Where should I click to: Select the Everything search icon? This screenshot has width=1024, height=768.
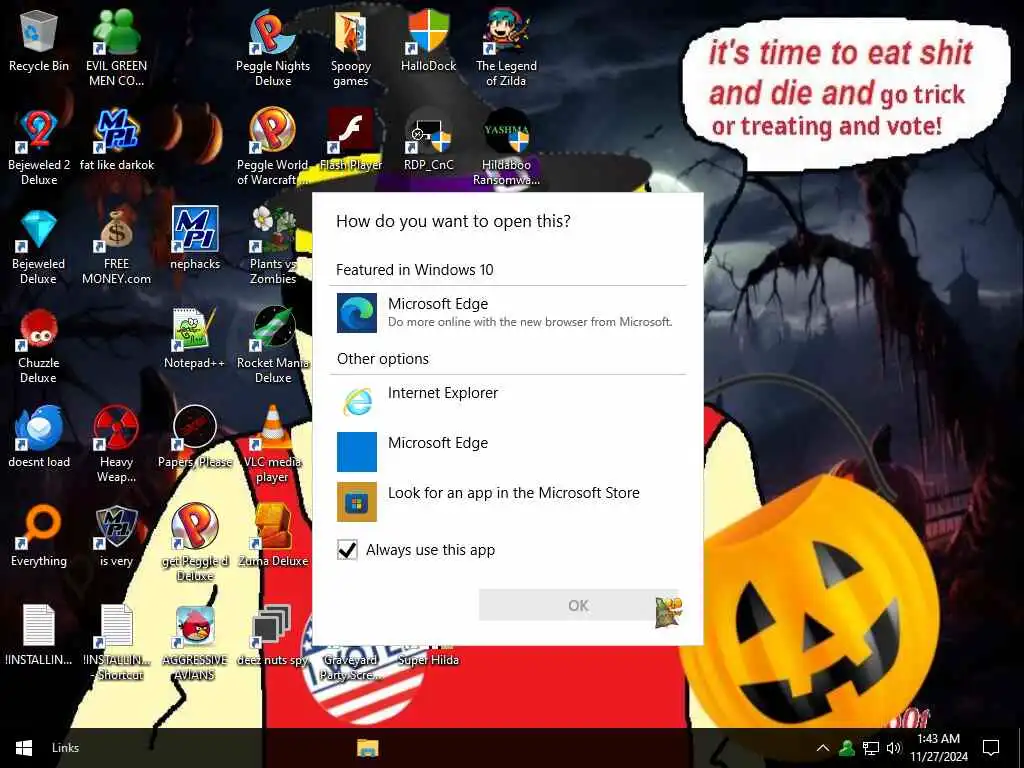[39, 537]
